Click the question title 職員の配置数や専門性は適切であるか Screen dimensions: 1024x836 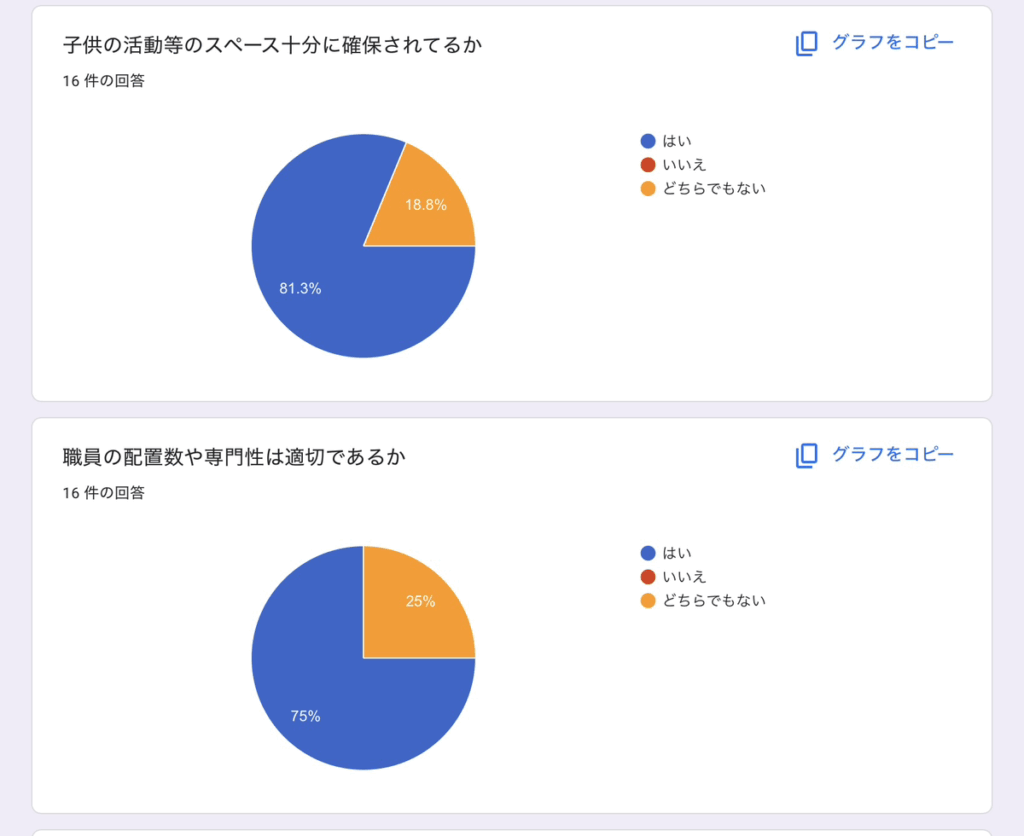[x=234, y=457]
